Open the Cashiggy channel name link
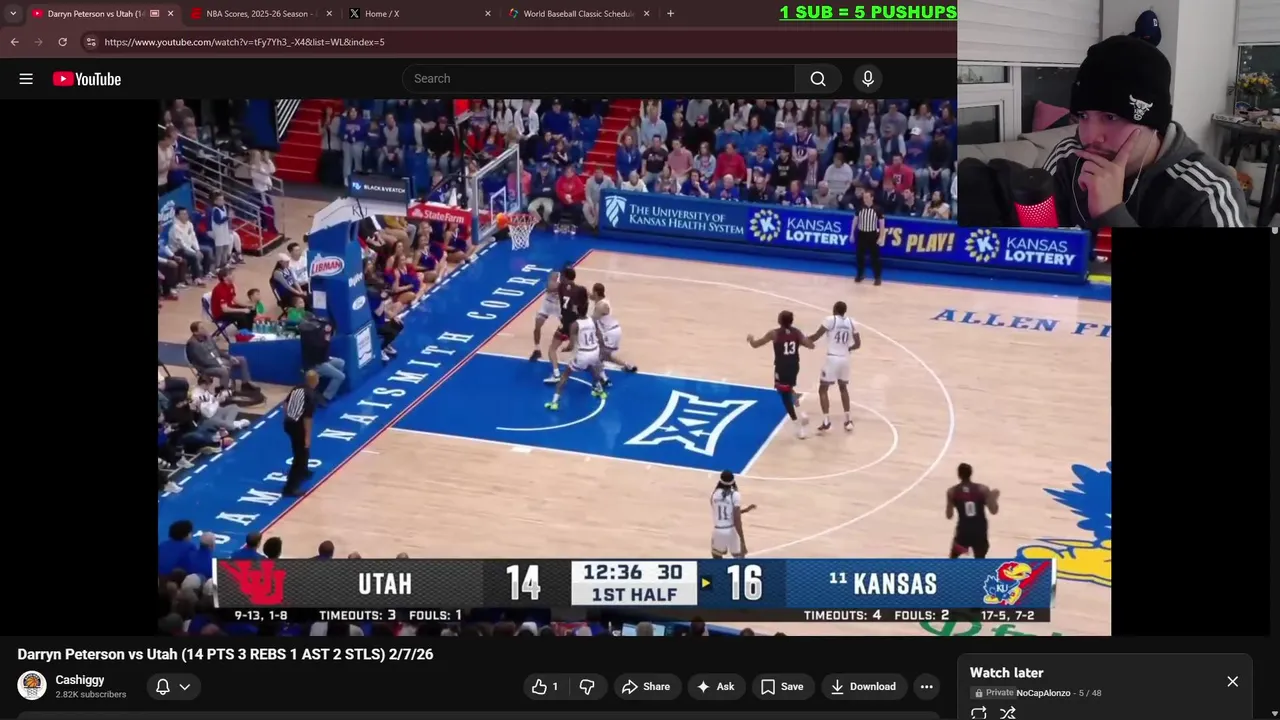The width and height of the screenshot is (1280, 720). (x=80, y=680)
